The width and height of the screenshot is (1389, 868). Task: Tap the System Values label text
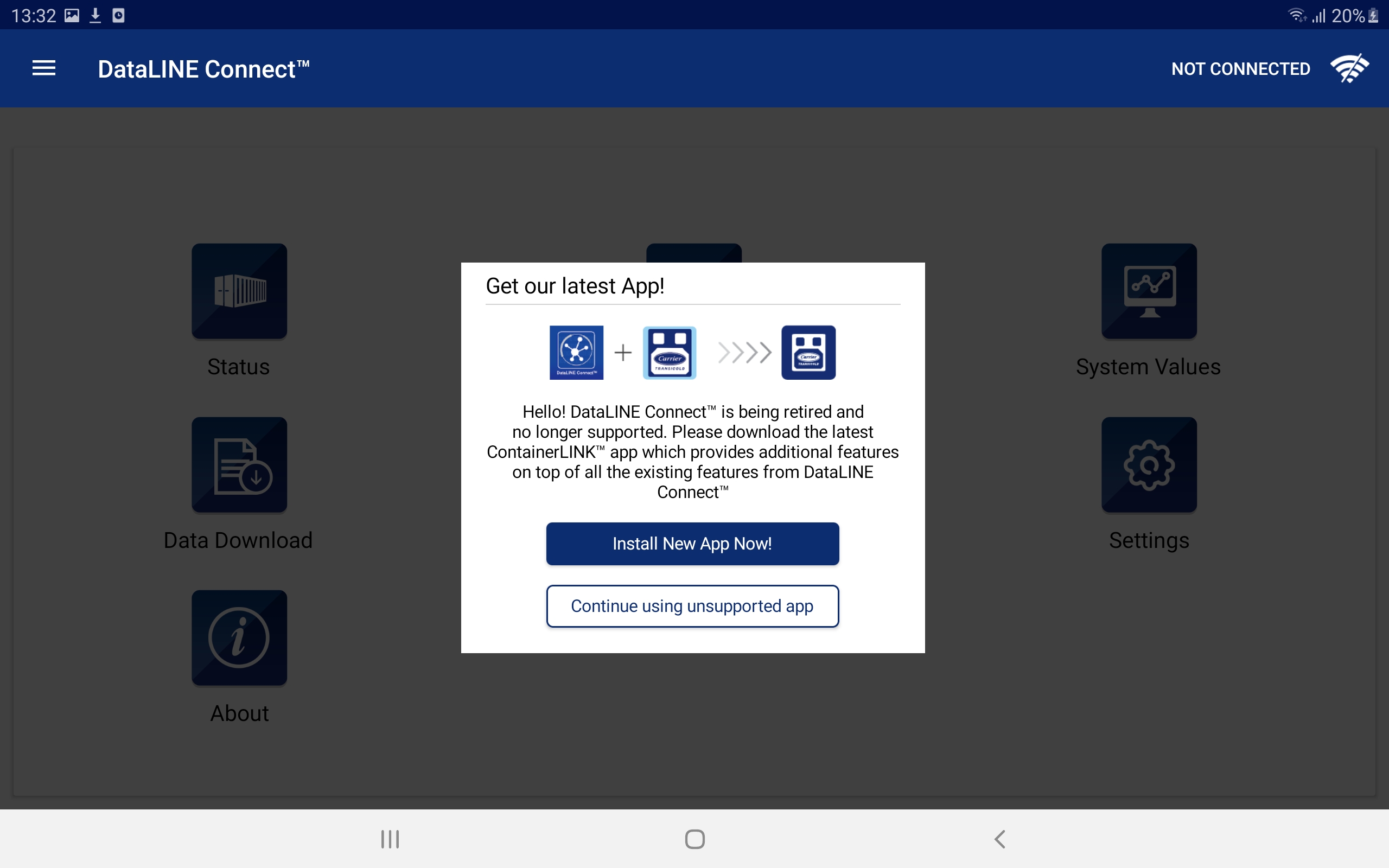[1149, 367]
